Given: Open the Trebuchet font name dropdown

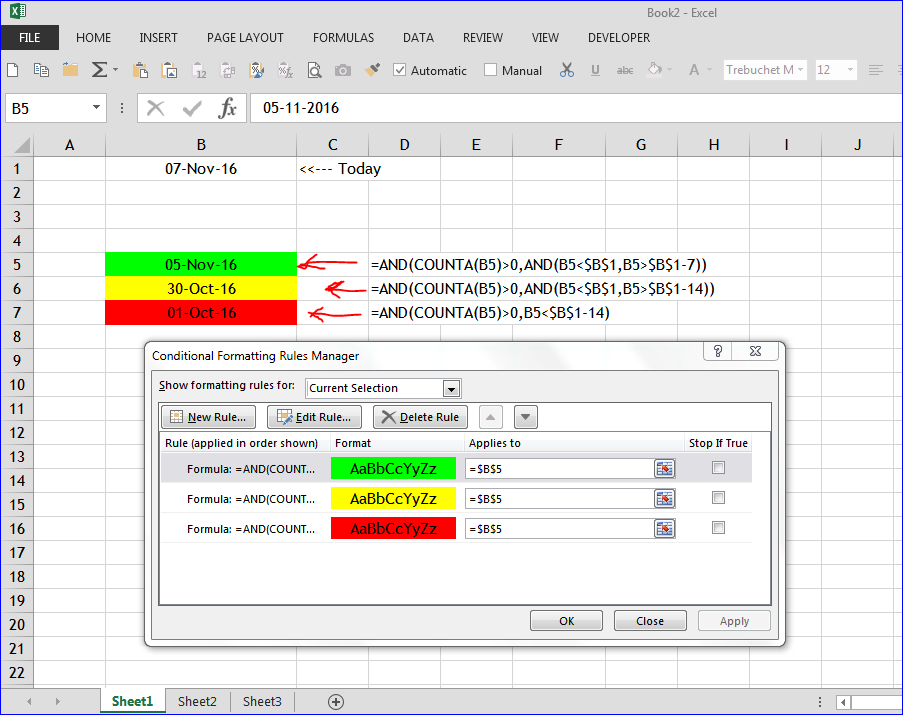Looking at the screenshot, I should point(800,70).
